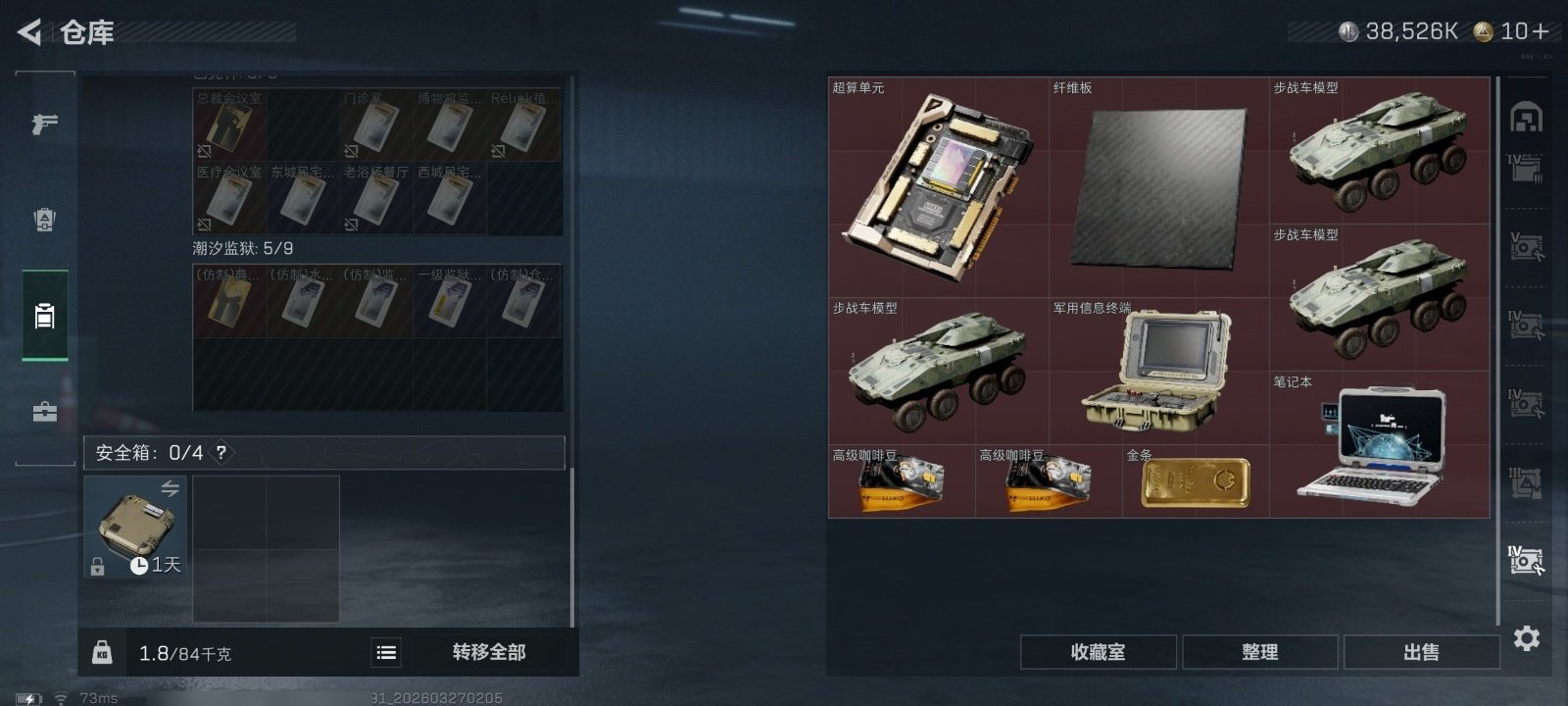Select the 笔记本 laptop item
Viewport: 1568px width, 706px height.
coord(1380,444)
